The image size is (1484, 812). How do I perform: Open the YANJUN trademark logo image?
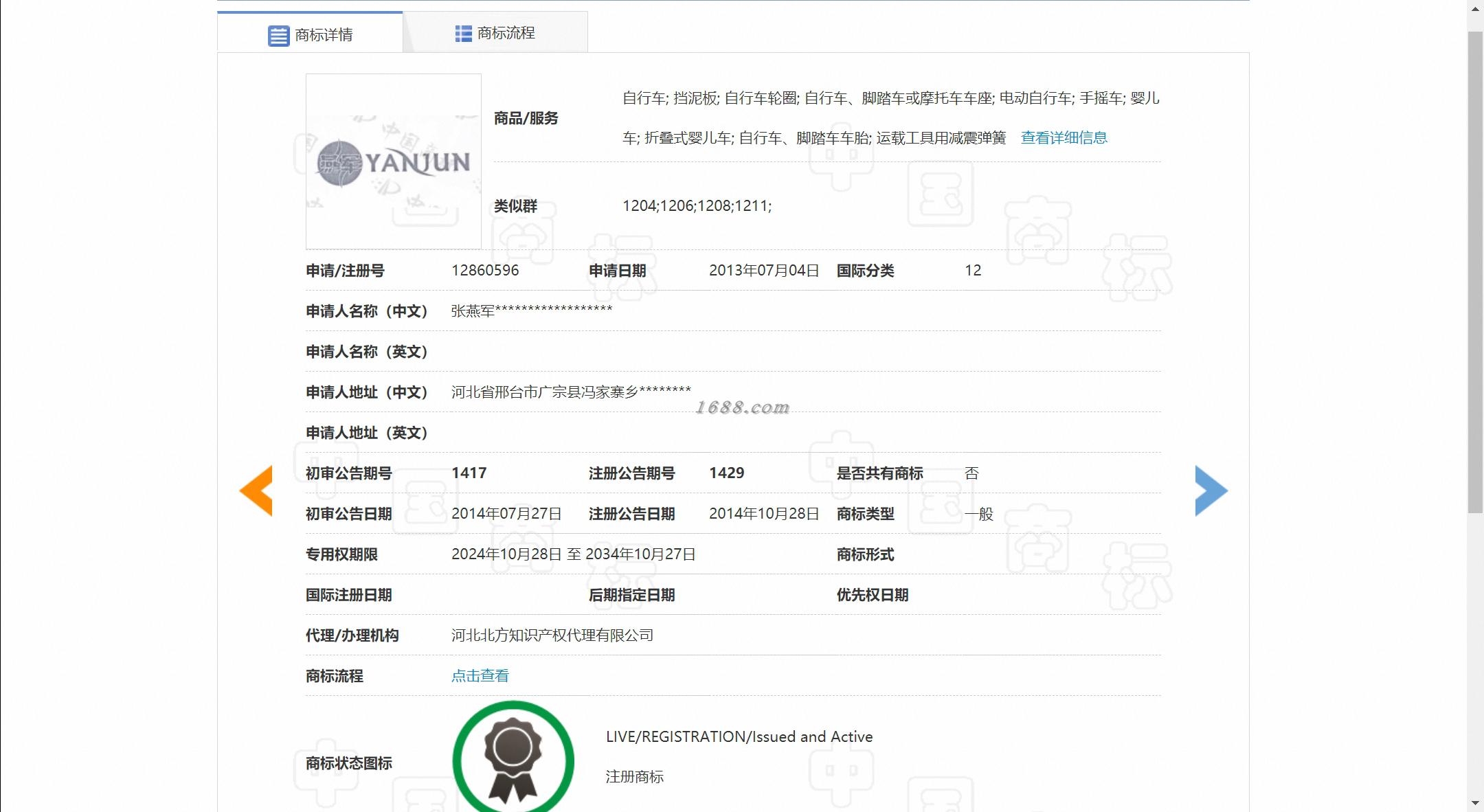point(393,162)
